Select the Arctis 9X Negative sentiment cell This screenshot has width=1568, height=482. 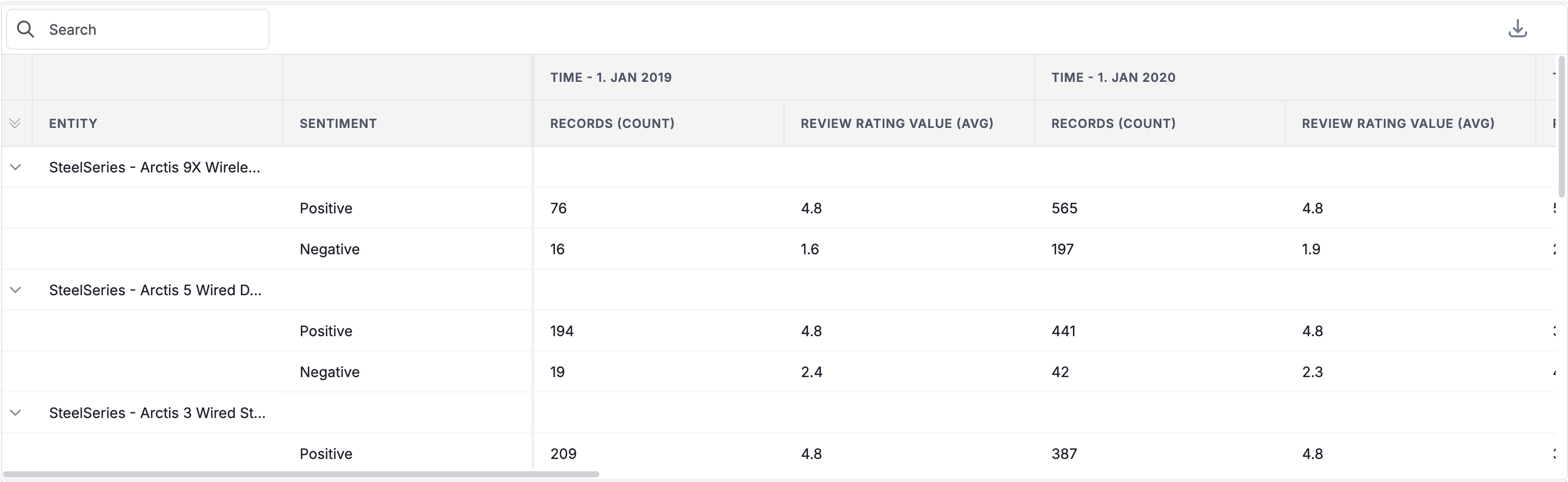coord(329,249)
